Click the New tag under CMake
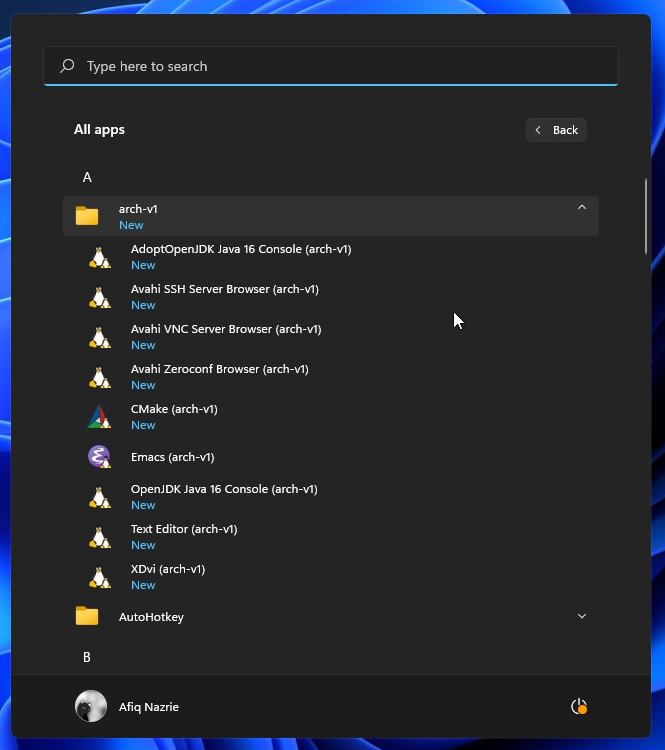 tap(143, 425)
